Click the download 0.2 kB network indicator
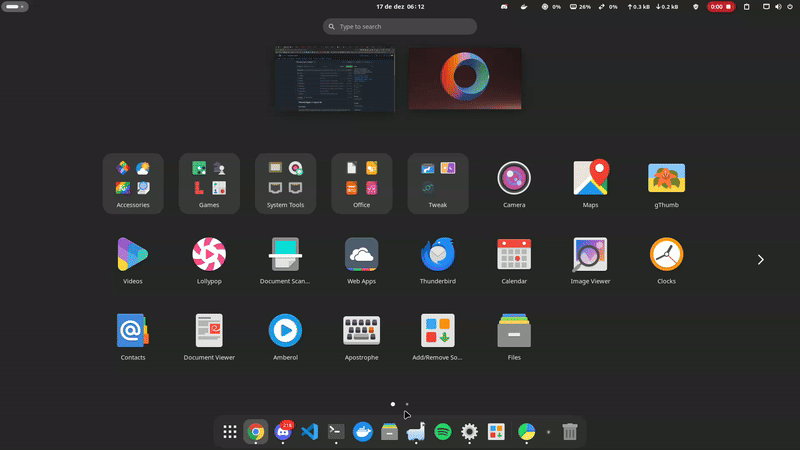 [667, 7]
